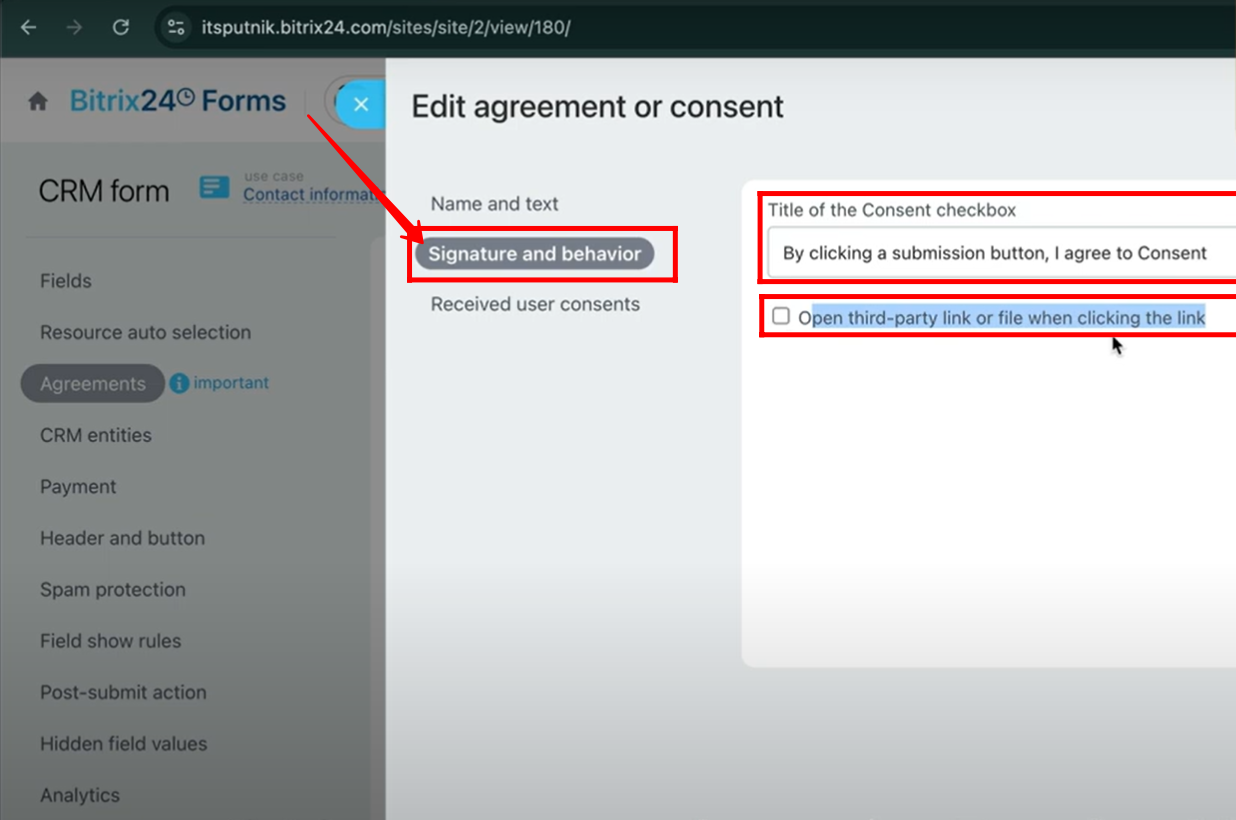Image resolution: width=1236 pixels, height=820 pixels.
Task: Open the Fields settings item
Action: (66, 281)
